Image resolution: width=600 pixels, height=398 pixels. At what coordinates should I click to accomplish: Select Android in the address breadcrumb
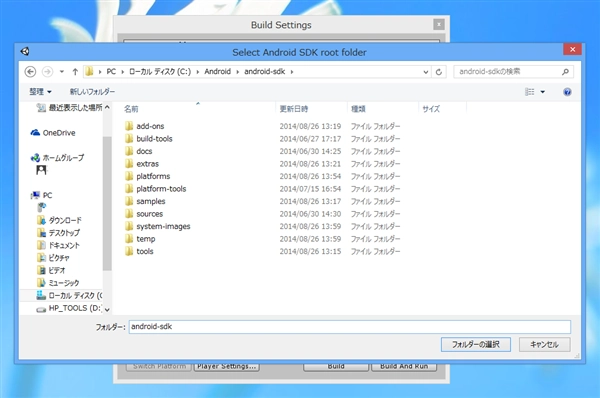pyautogui.click(x=217, y=72)
